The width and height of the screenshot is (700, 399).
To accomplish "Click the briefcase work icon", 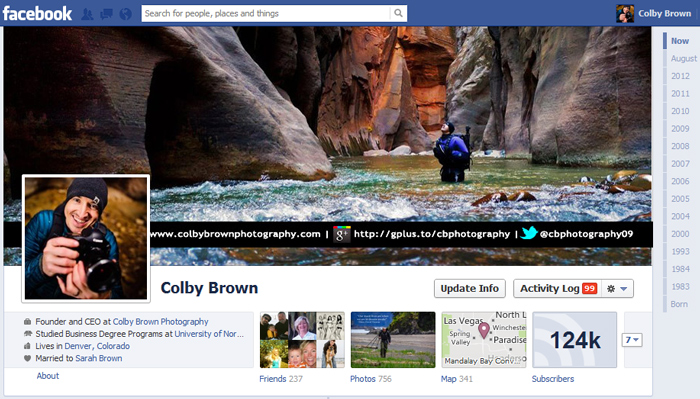I will pyautogui.click(x=27, y=321).
